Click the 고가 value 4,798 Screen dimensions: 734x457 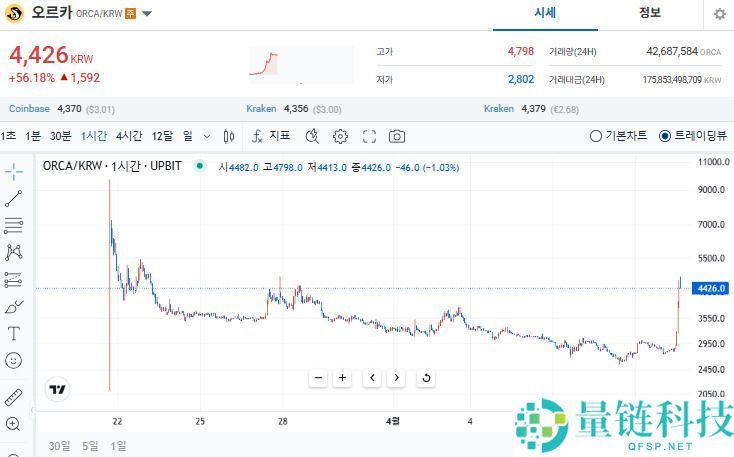pos(521,51)
